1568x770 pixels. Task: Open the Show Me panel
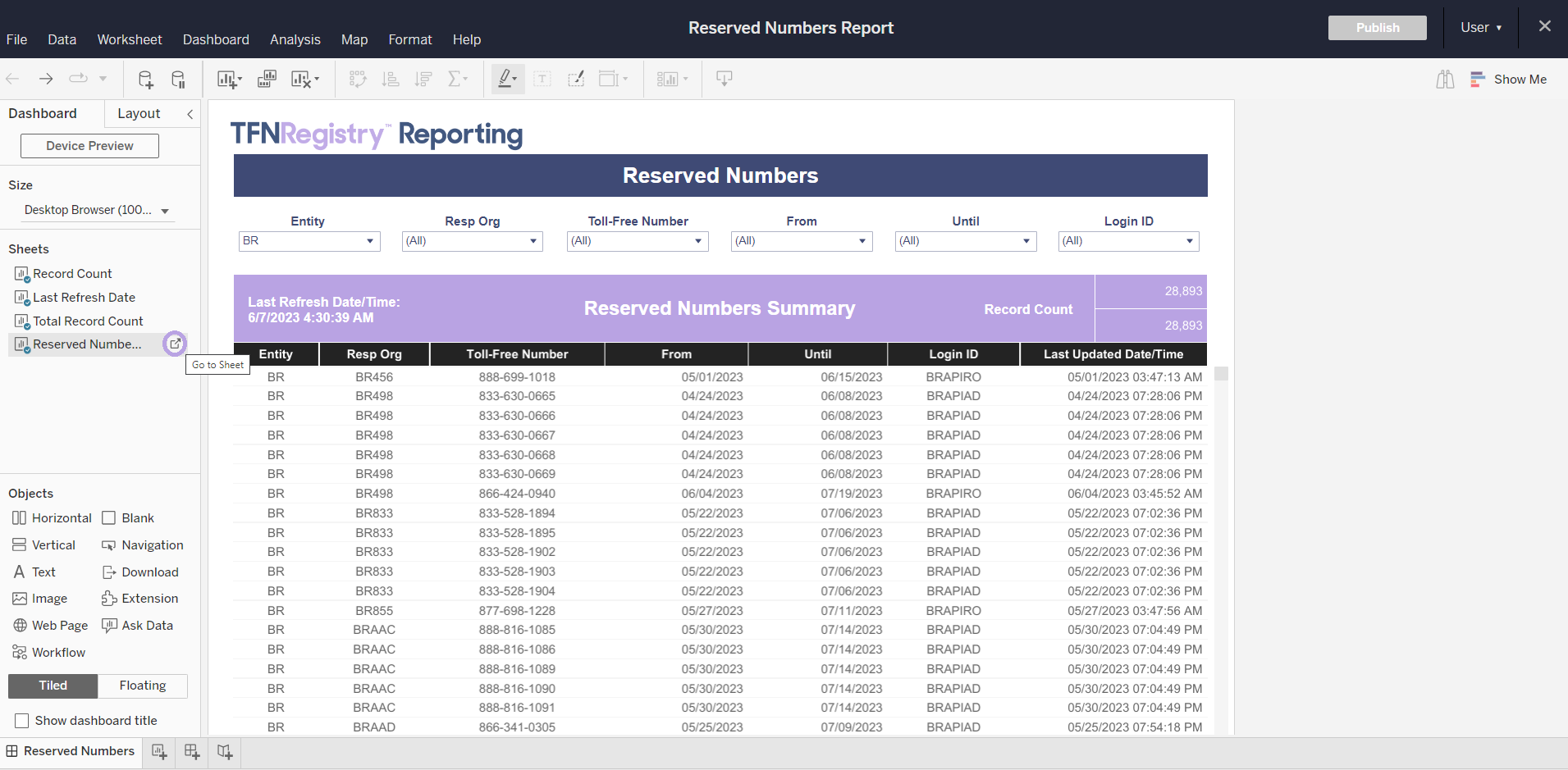1508,79
